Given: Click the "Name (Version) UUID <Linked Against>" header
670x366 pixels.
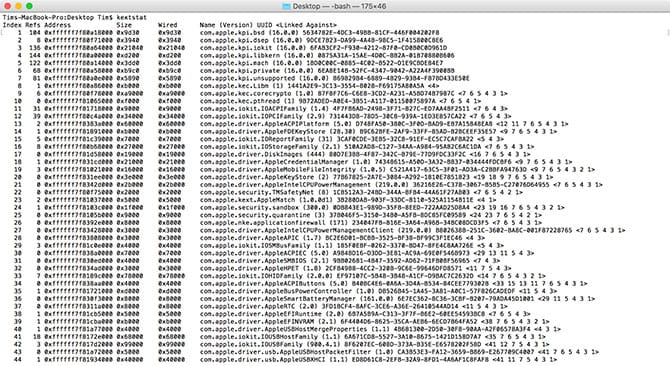Looking at the screenshot, I should coord(268,25).
